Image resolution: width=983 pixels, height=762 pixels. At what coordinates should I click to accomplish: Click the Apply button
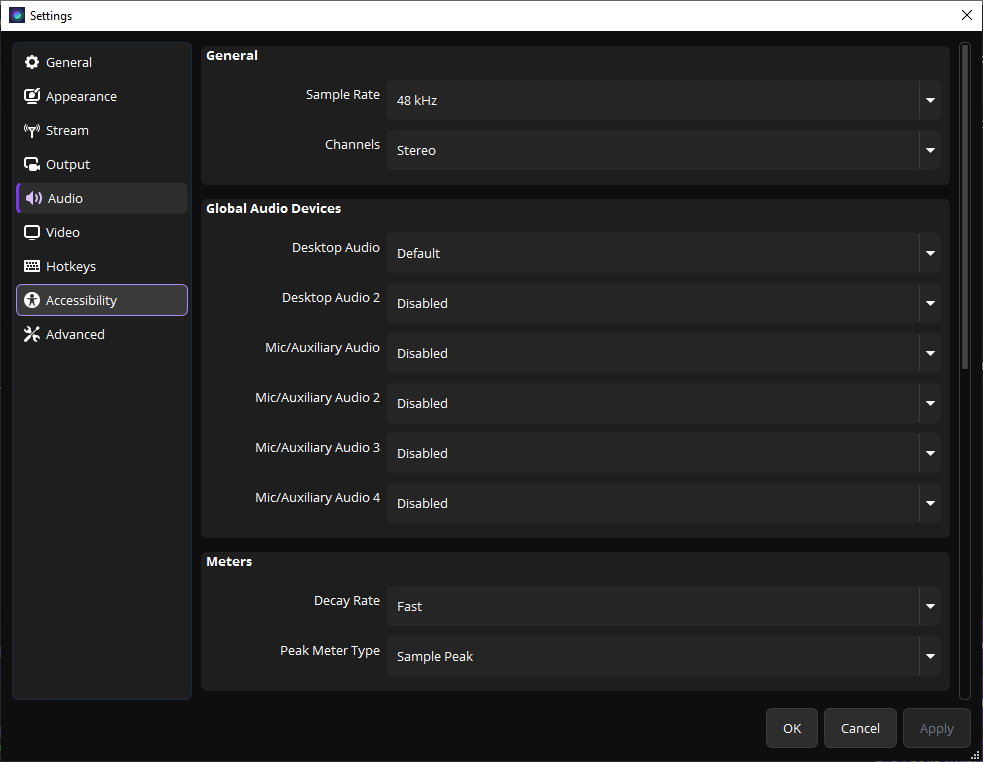click(x=937, y=728)
